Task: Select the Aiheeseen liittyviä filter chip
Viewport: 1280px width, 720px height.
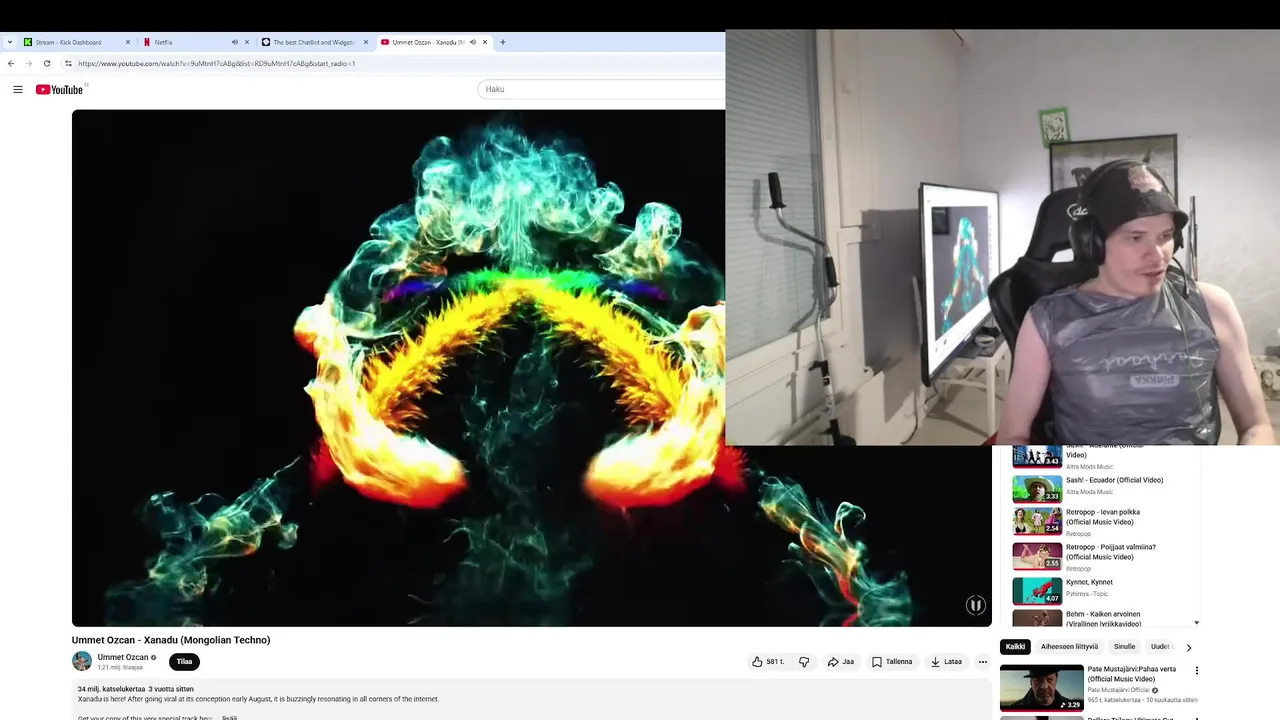Action: point(1069,647)
